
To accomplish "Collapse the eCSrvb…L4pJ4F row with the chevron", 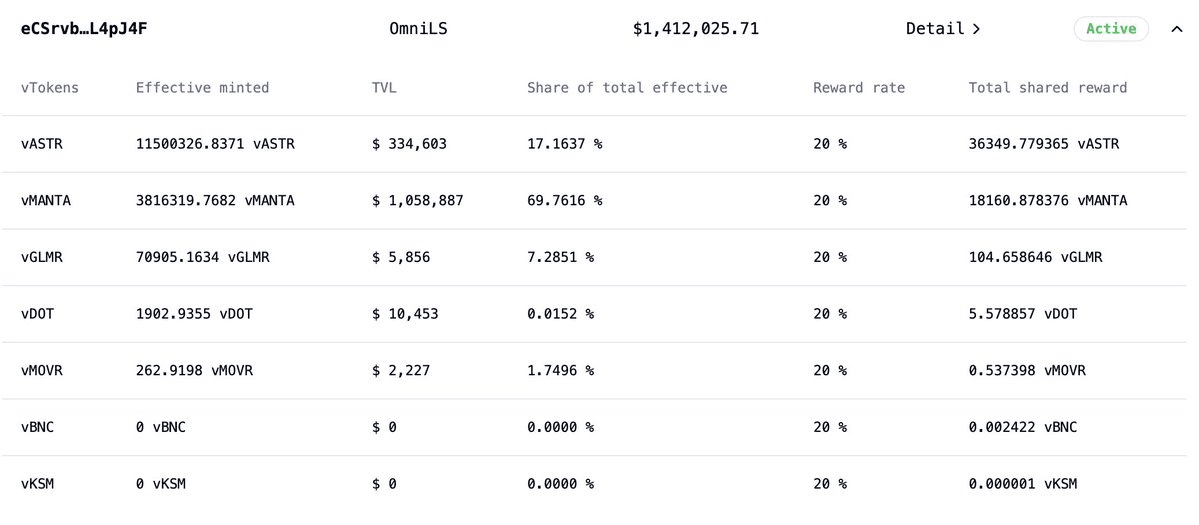I will (x=1176, y=29).
